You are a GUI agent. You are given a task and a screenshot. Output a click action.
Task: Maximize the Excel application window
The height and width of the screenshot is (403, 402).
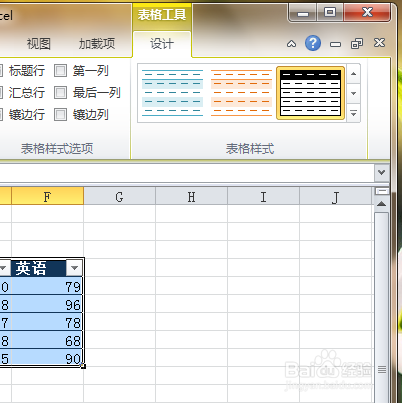coord(330,13)
